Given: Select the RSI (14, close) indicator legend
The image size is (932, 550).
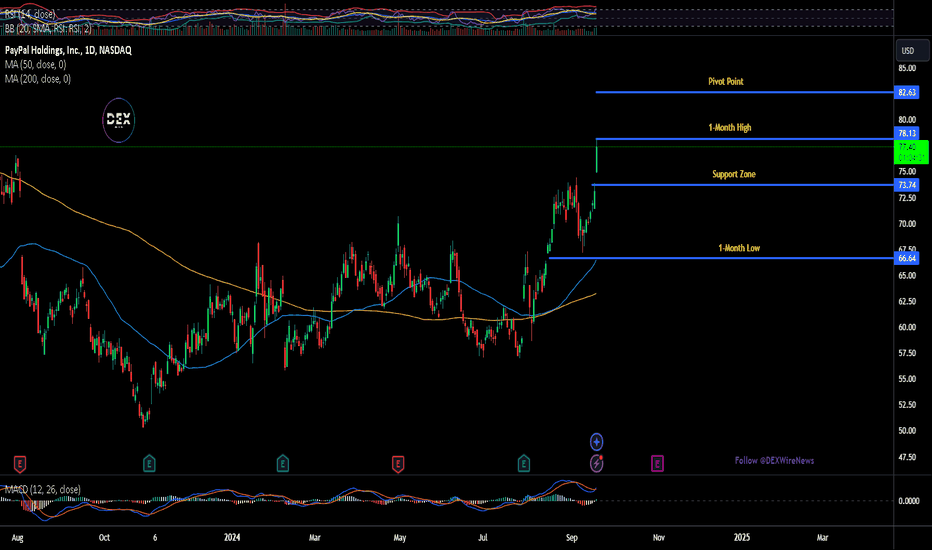Looking at the screenshot, I should click(30, 14).
